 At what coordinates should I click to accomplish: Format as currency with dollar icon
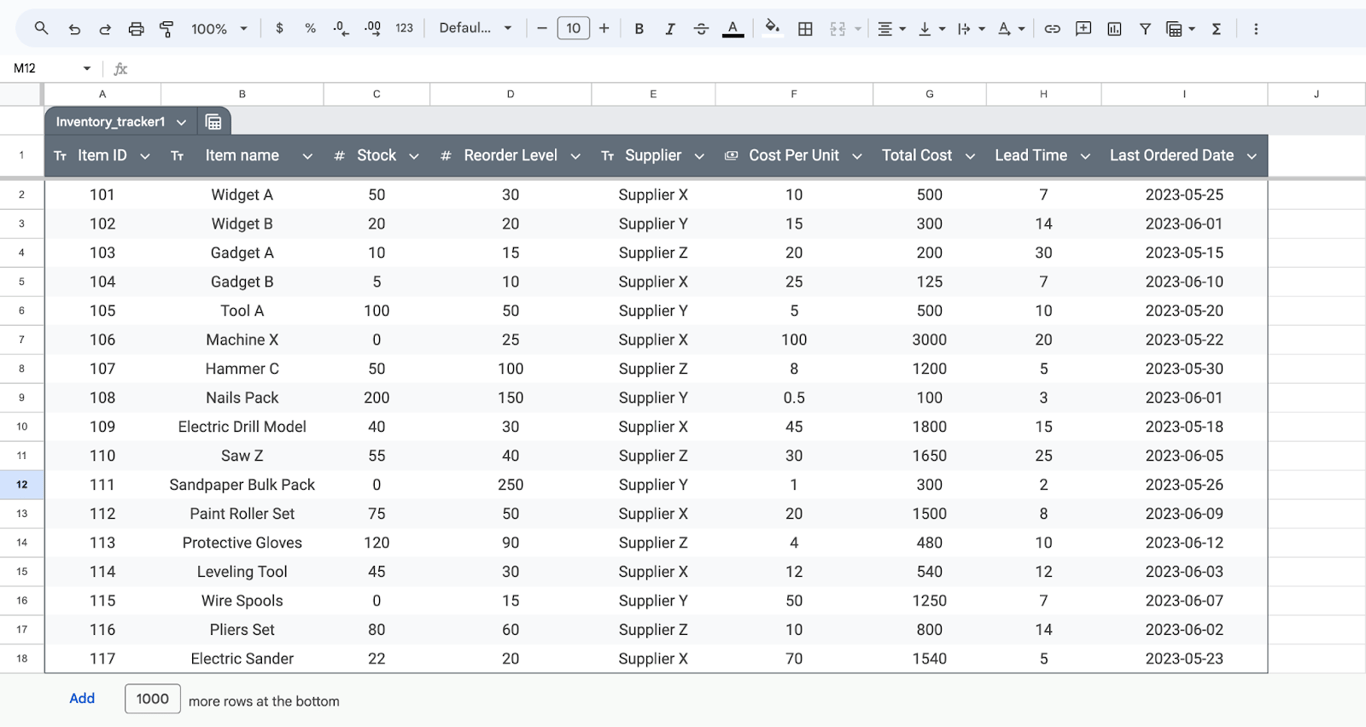pos(279,28)
